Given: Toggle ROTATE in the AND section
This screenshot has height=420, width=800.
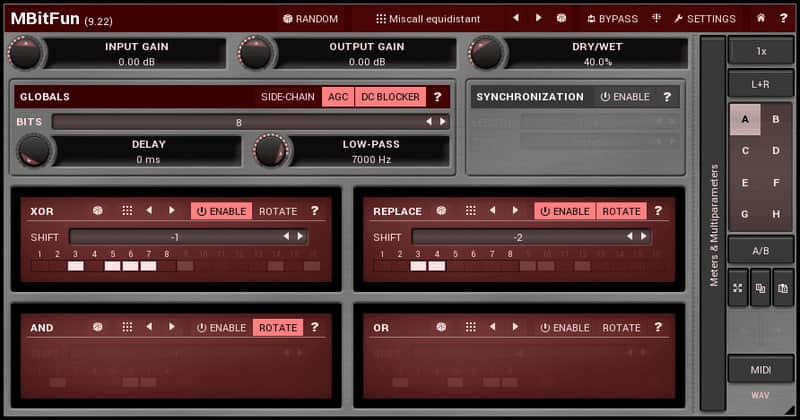Looking at the screenshot, I should coord(278,328).
